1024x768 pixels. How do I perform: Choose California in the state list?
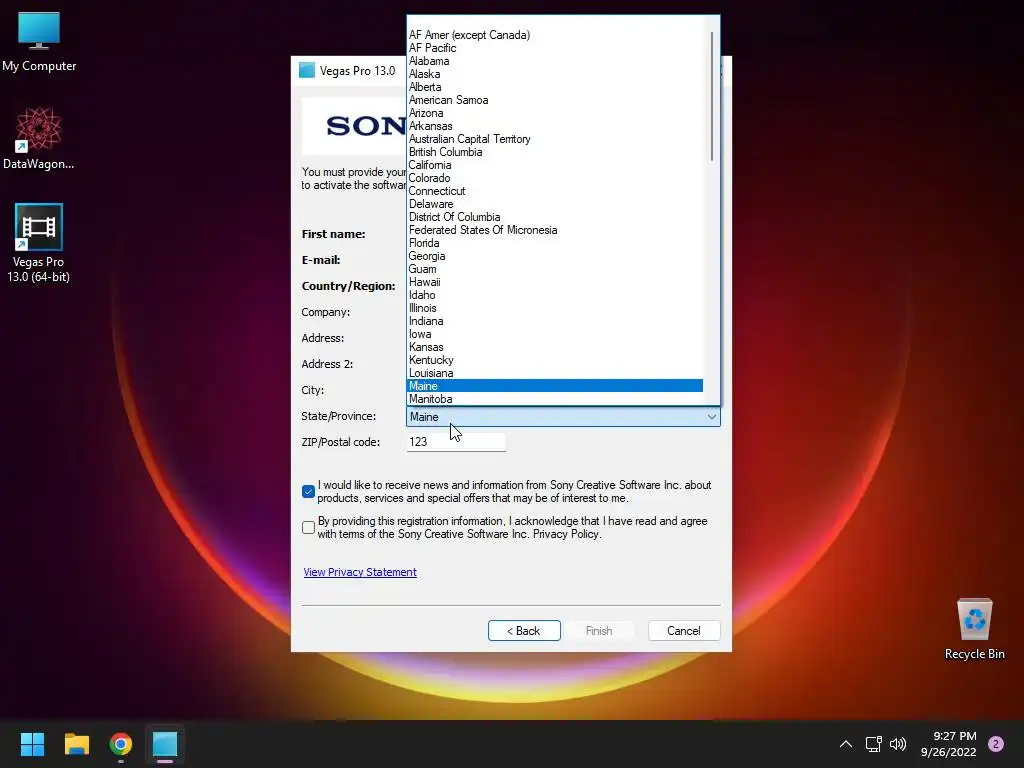tap(554, 165)
